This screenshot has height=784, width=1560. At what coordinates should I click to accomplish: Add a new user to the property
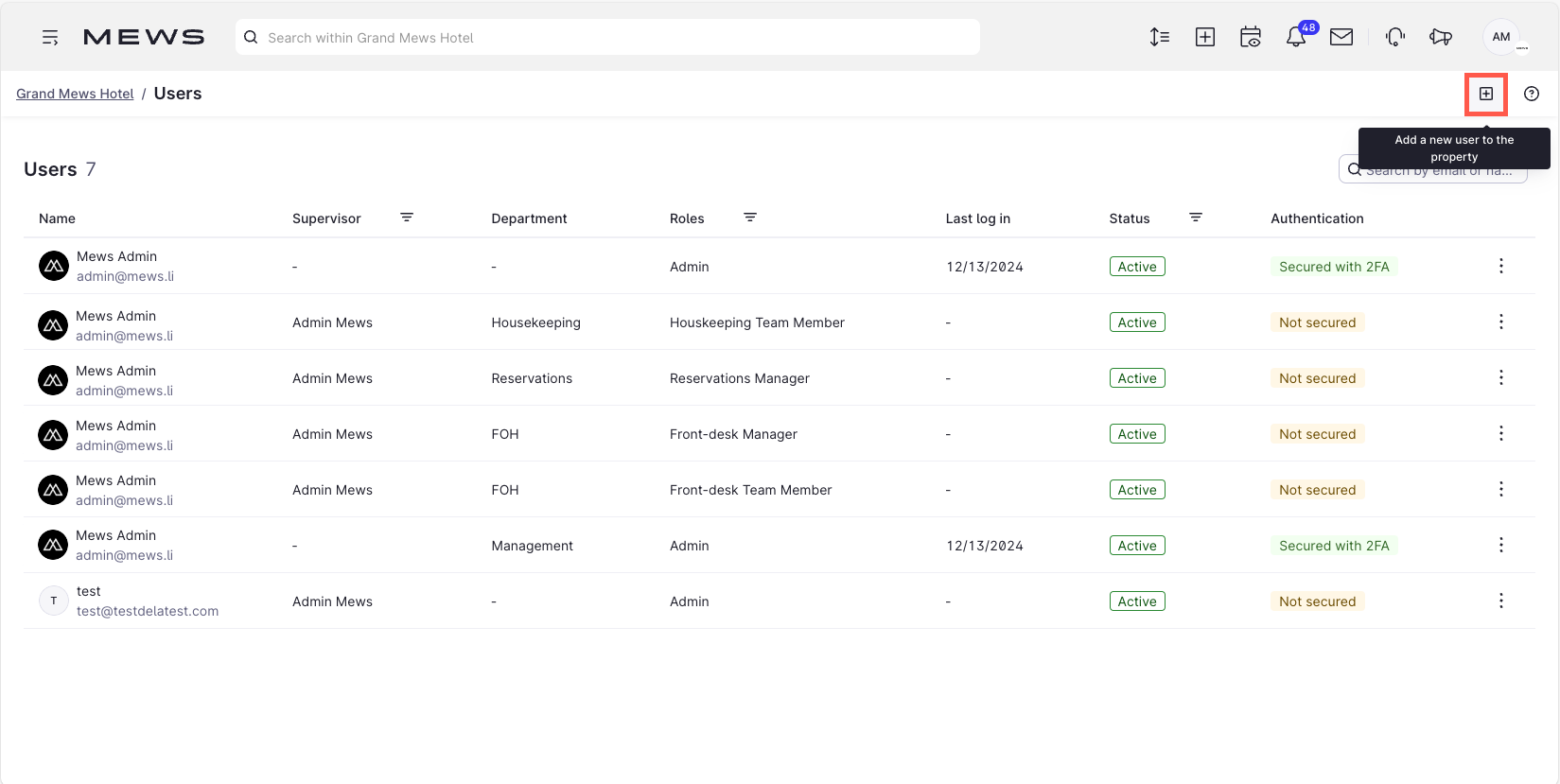1486,94
